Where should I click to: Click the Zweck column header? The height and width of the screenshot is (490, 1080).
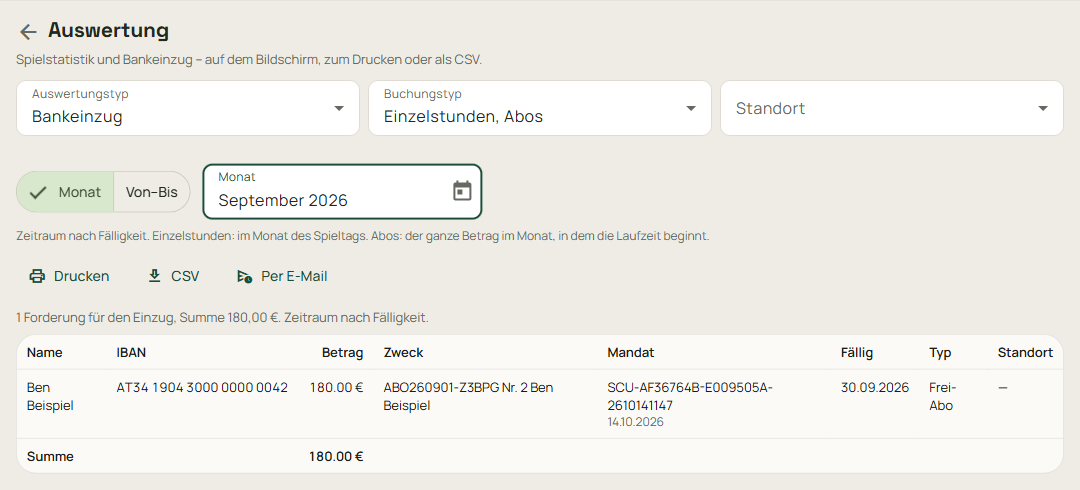coord(404,353)
